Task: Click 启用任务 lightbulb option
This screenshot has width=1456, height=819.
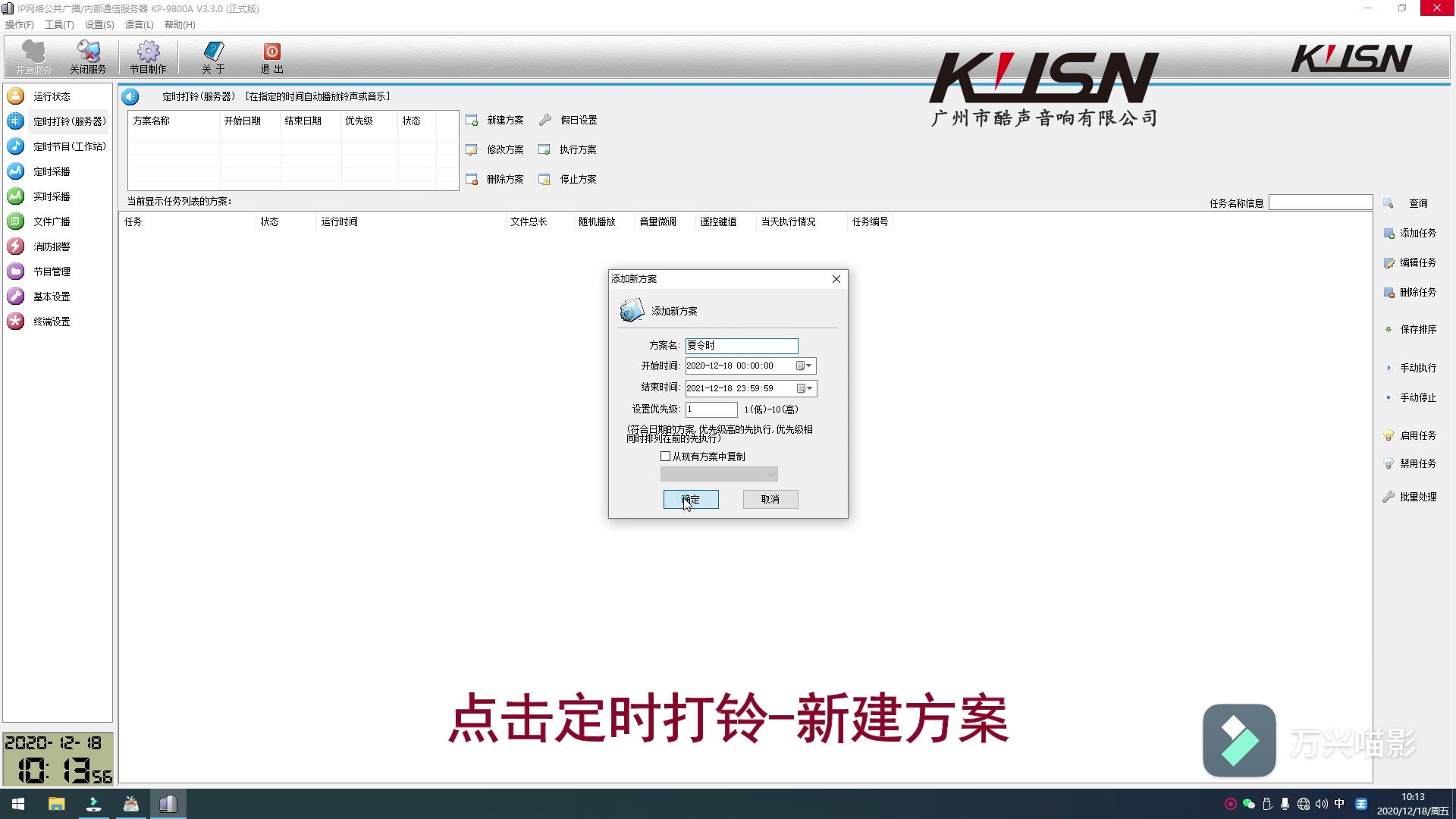Action: pos(1410,435)
